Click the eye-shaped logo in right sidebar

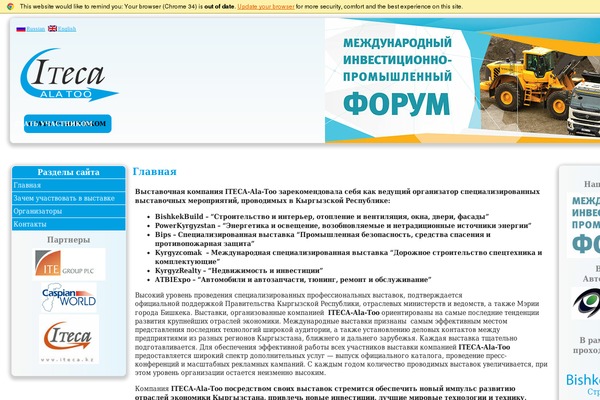click(x=586, y=303)
